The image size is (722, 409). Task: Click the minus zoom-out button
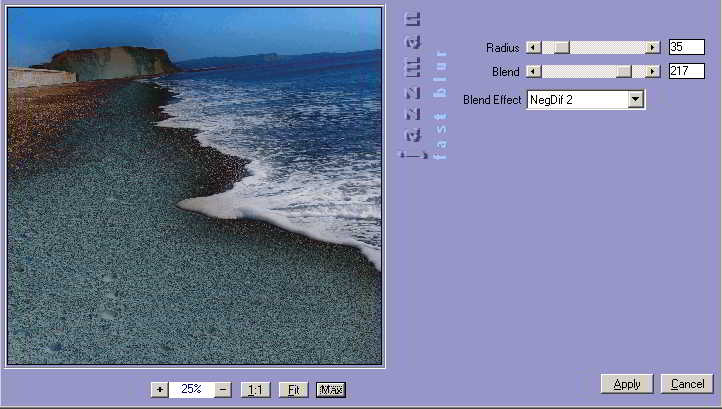click(x=223, y=390)
